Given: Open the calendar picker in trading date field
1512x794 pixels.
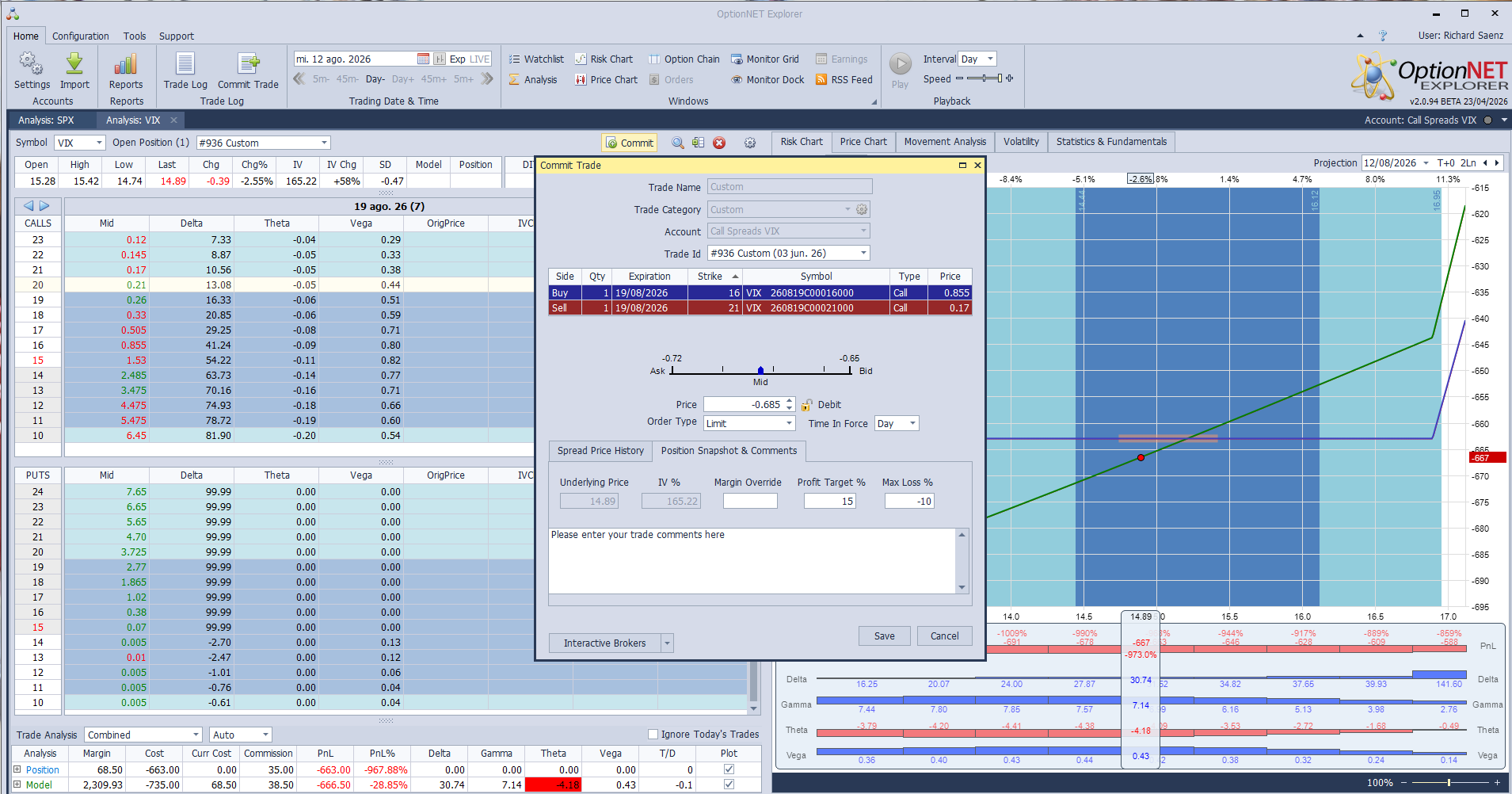Looking at the screenshot, I should [x=423, y=59].
